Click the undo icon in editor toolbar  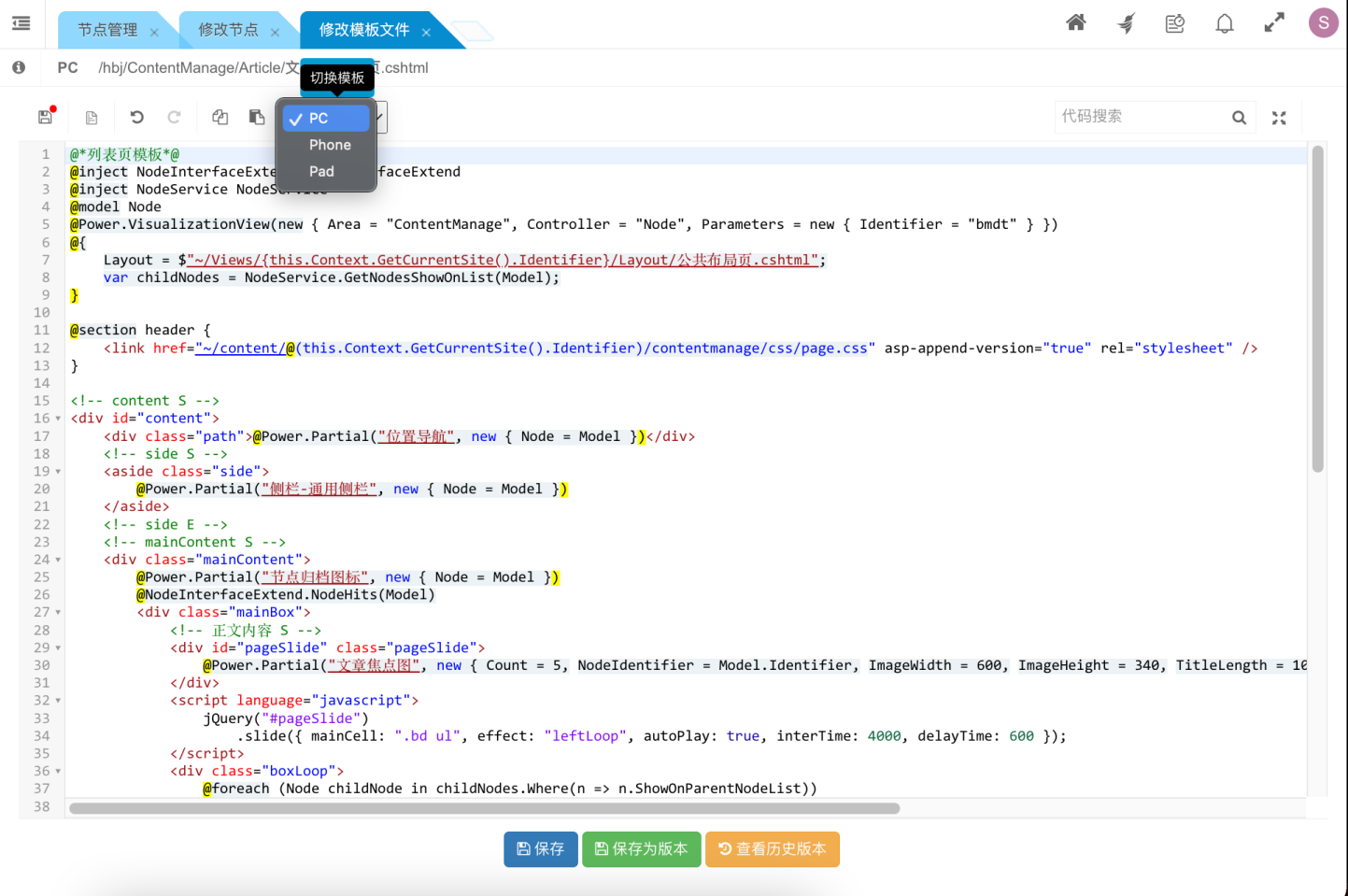pyautogui.click(x=137, y=117)
